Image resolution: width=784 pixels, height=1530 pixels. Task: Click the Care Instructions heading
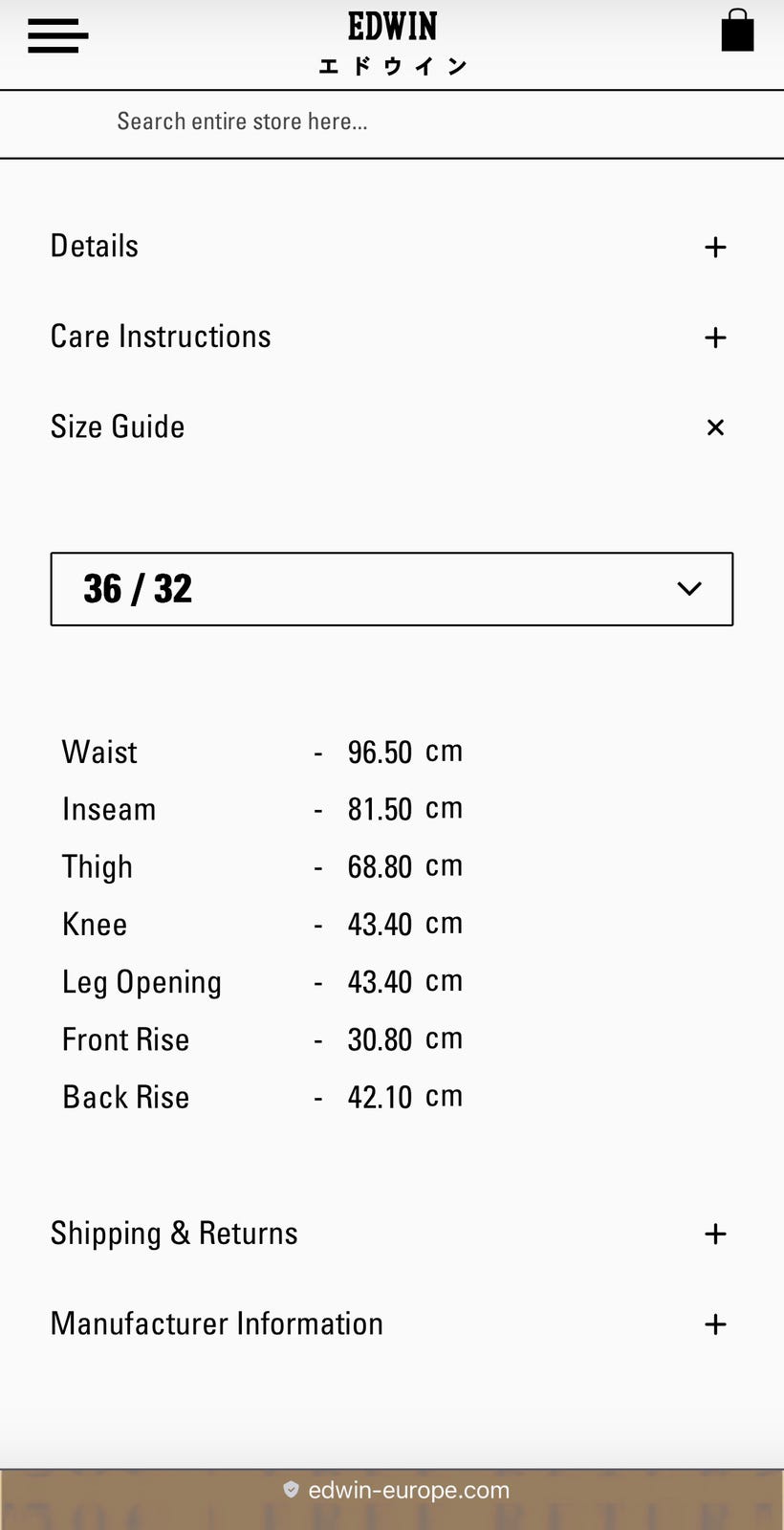tap(161, 337)
